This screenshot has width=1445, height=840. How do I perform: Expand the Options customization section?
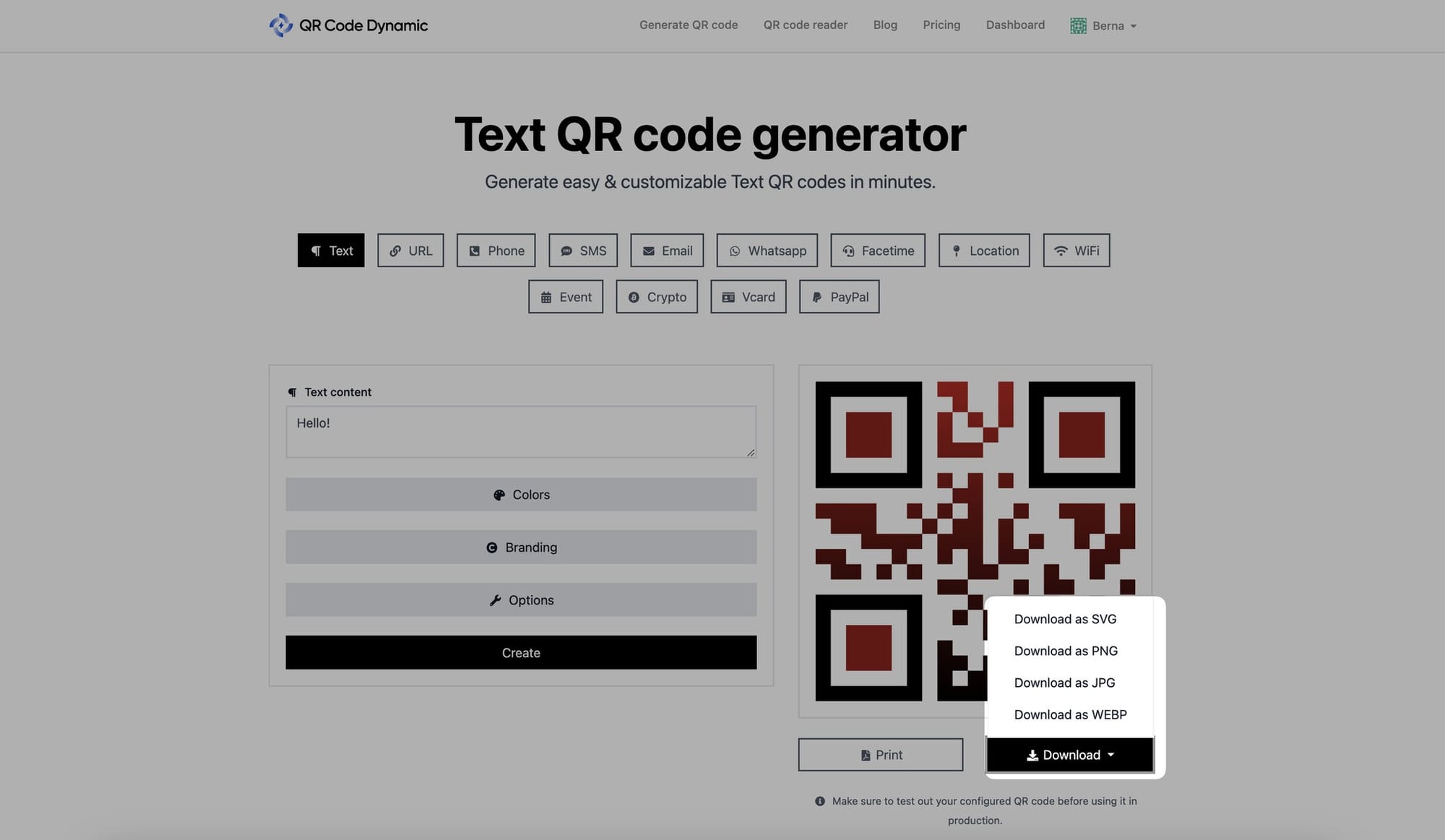tap(521, 599)
